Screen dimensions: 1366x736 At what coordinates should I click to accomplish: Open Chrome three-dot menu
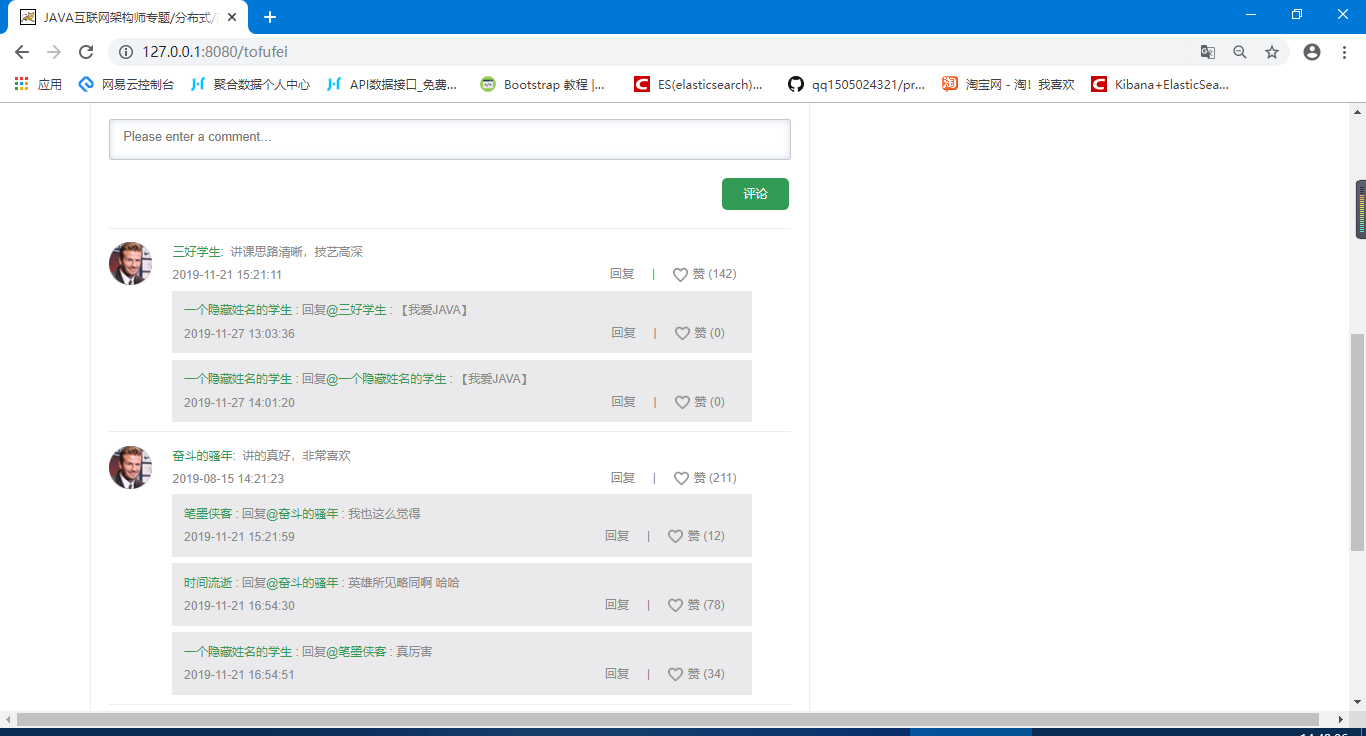(x=1345, y=52)
